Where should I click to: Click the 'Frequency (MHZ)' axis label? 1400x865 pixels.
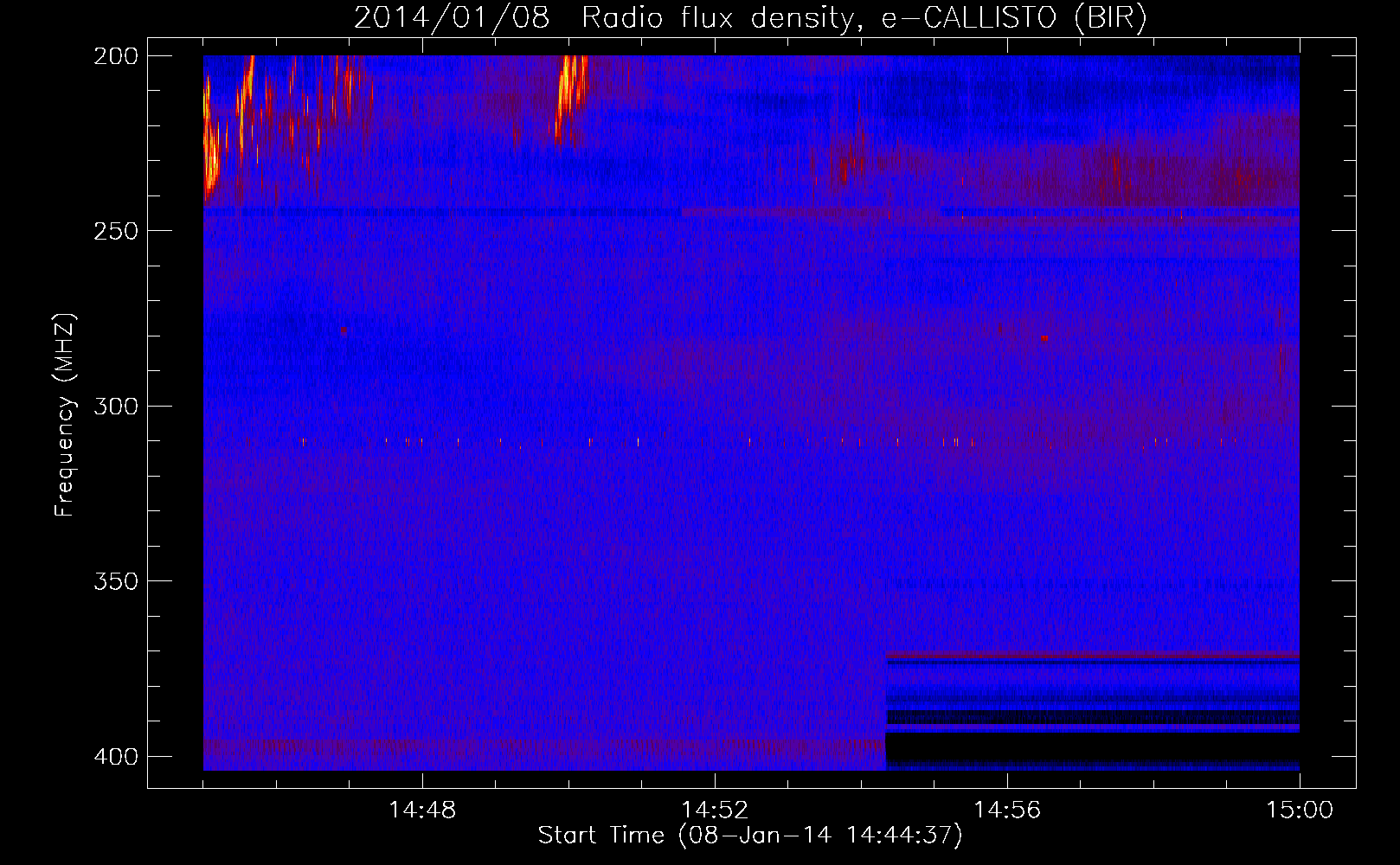65,415
